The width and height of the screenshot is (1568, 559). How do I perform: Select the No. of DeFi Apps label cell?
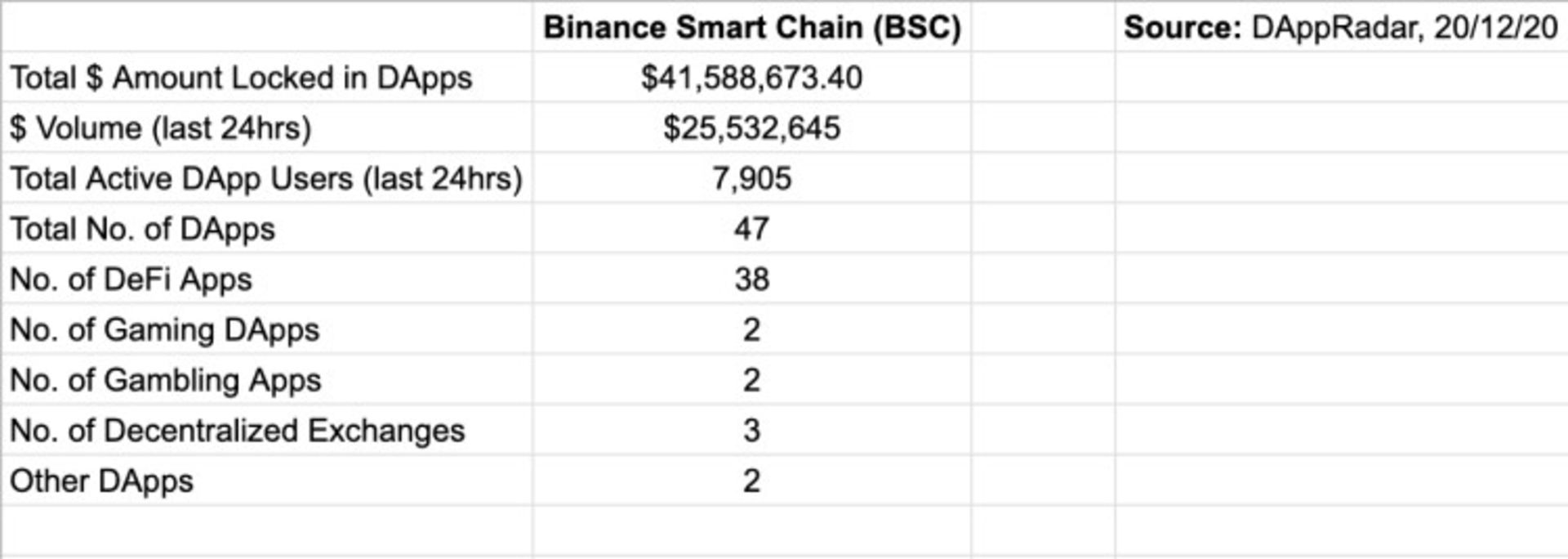click(131, 280)
